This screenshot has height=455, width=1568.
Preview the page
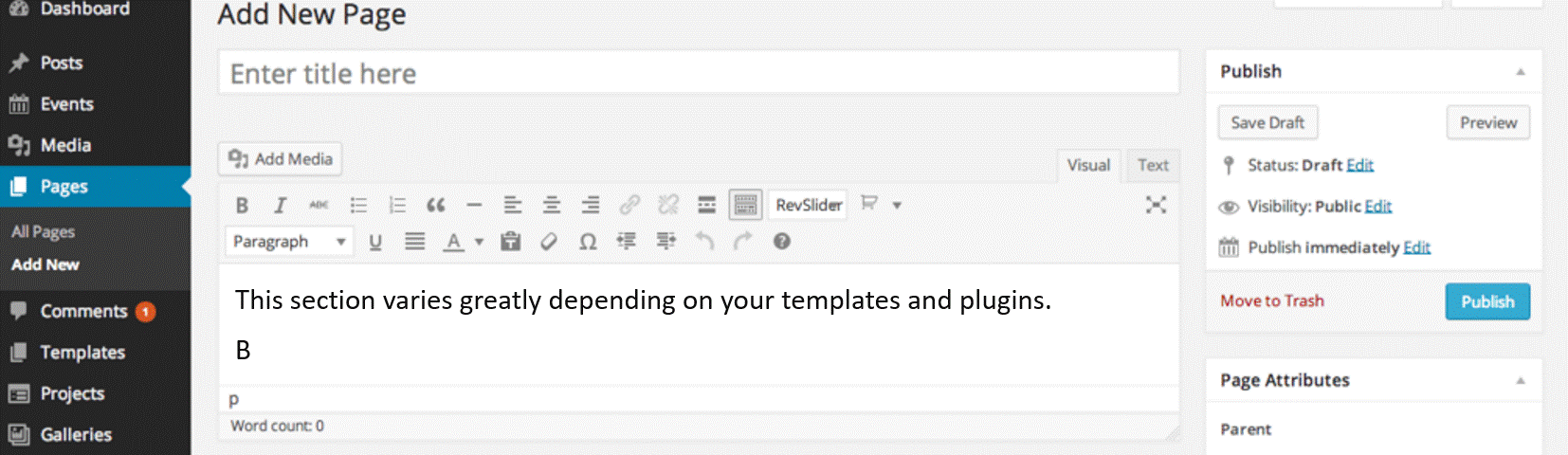1488,122
